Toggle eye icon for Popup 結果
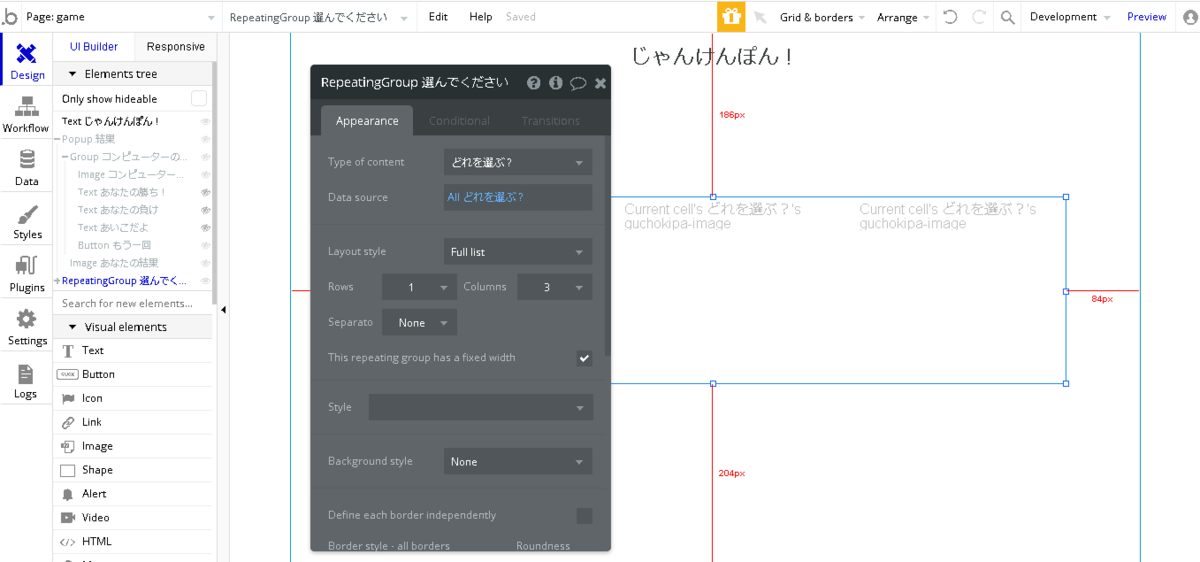 (x=205, y=139)
